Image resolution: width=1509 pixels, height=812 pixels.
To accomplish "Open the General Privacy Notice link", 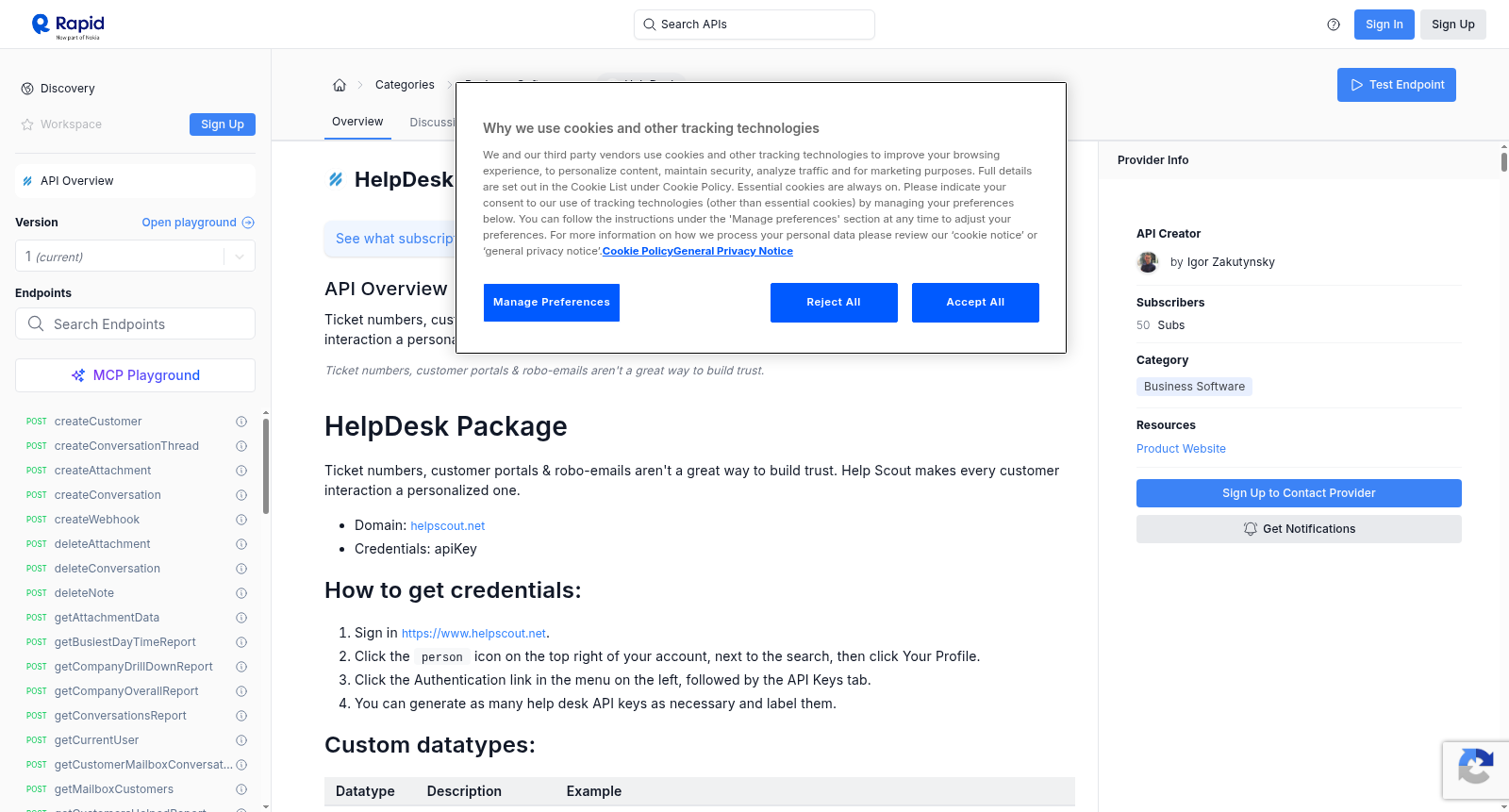I will pyautogui.click(x=733, y=251).
